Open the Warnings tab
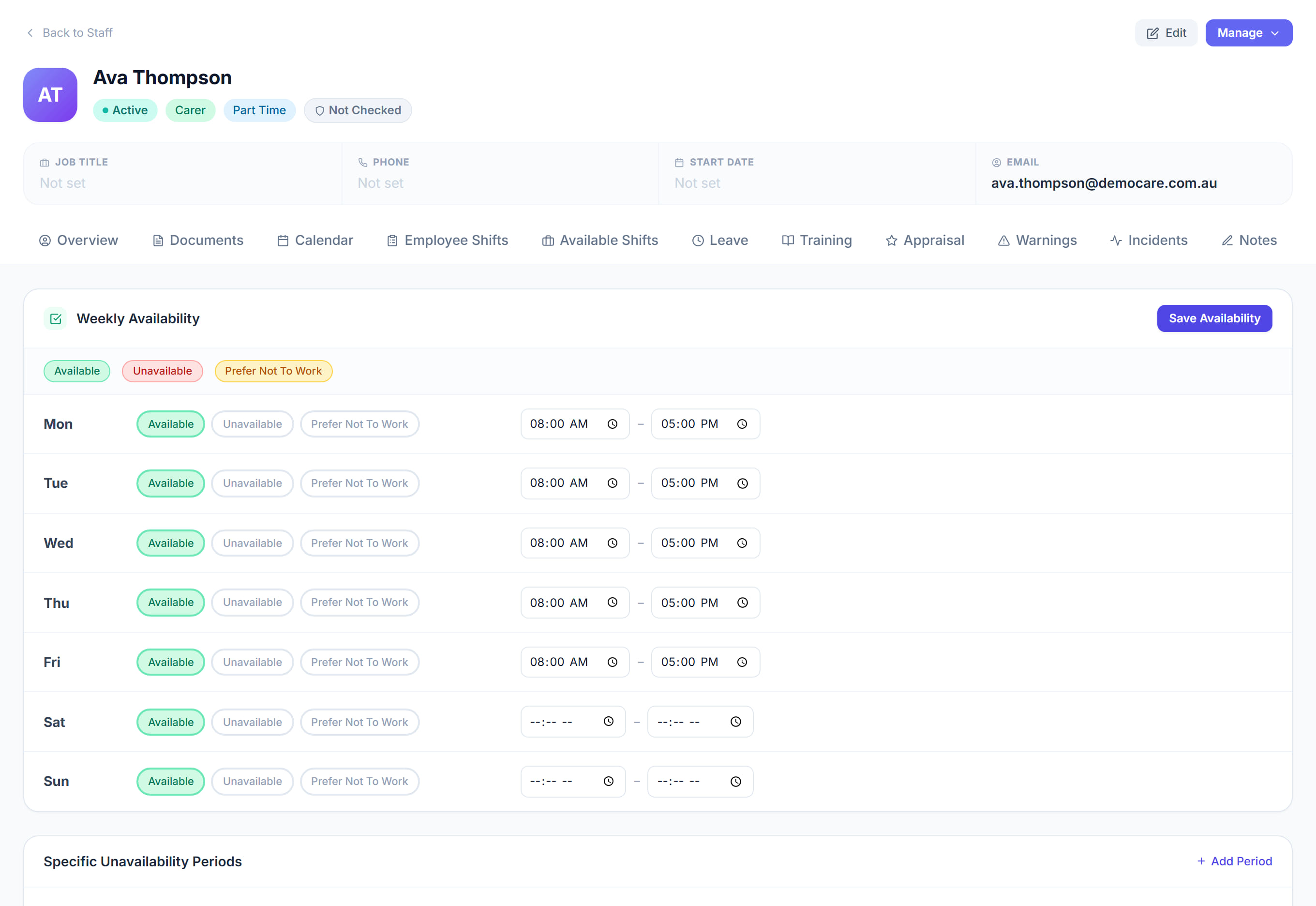The height and width of the screenshot is (906, 1316). [x=1037, y=240]
